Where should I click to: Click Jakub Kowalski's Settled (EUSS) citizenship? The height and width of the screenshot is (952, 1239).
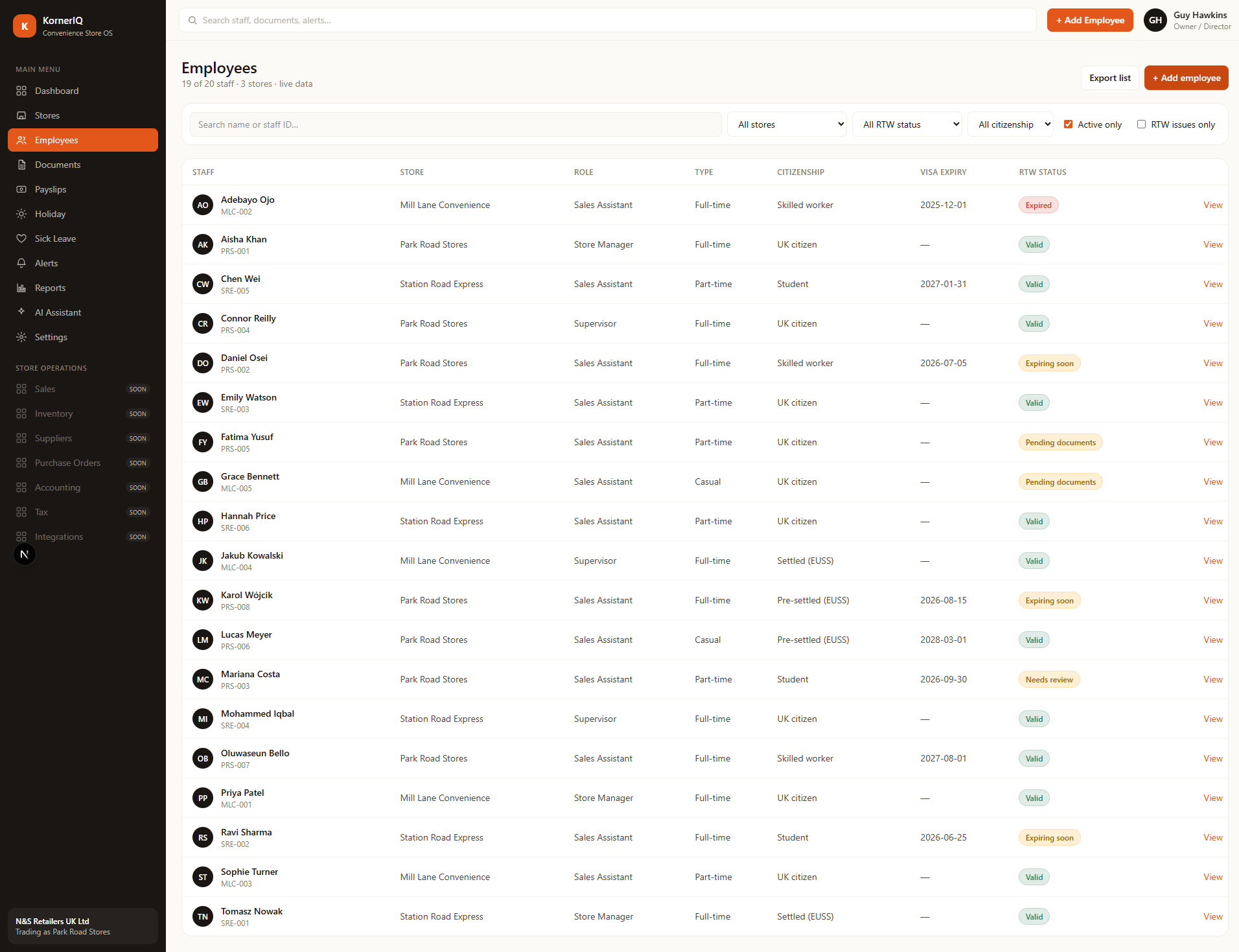(x=805, y=561)
